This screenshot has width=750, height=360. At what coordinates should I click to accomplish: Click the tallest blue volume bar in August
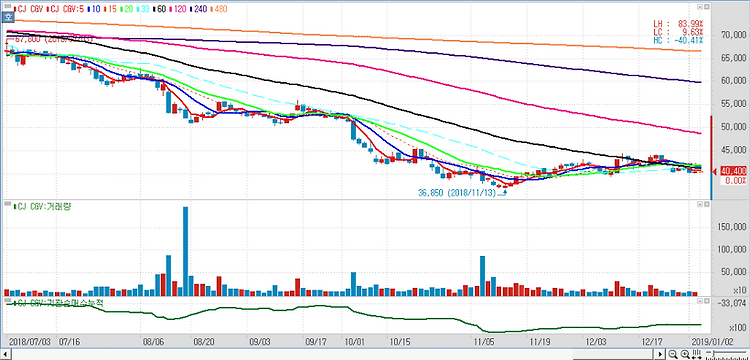tap(186, 251)
